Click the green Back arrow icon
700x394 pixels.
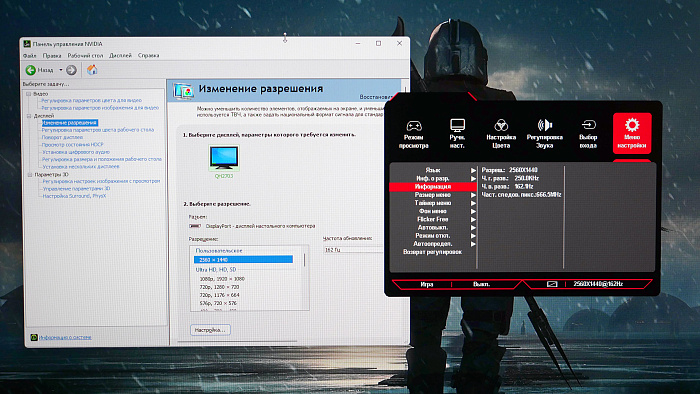30,70
